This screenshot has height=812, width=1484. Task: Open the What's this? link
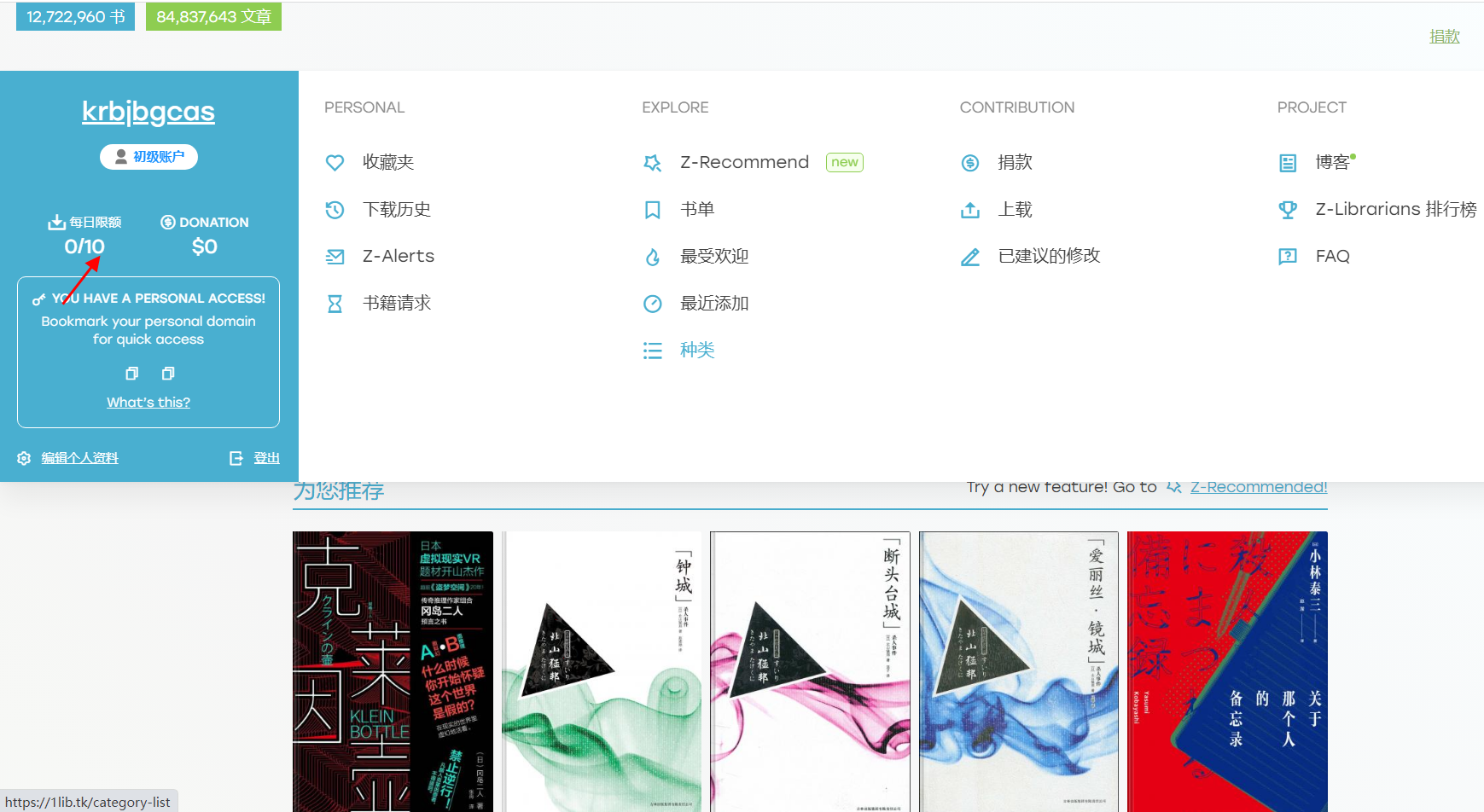tap(148, 403)
